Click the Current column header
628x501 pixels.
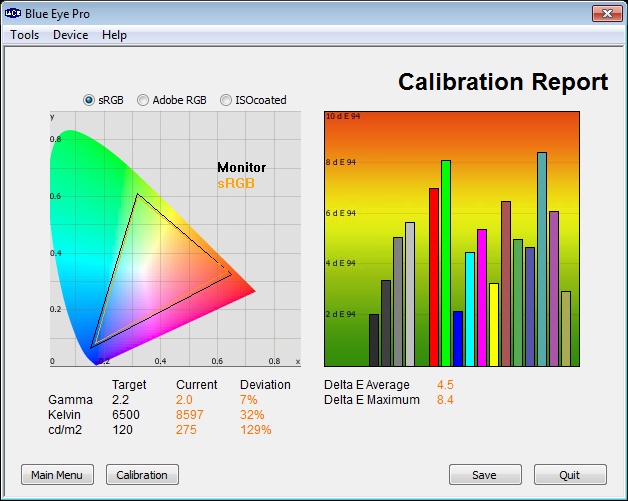pos(197,385)
